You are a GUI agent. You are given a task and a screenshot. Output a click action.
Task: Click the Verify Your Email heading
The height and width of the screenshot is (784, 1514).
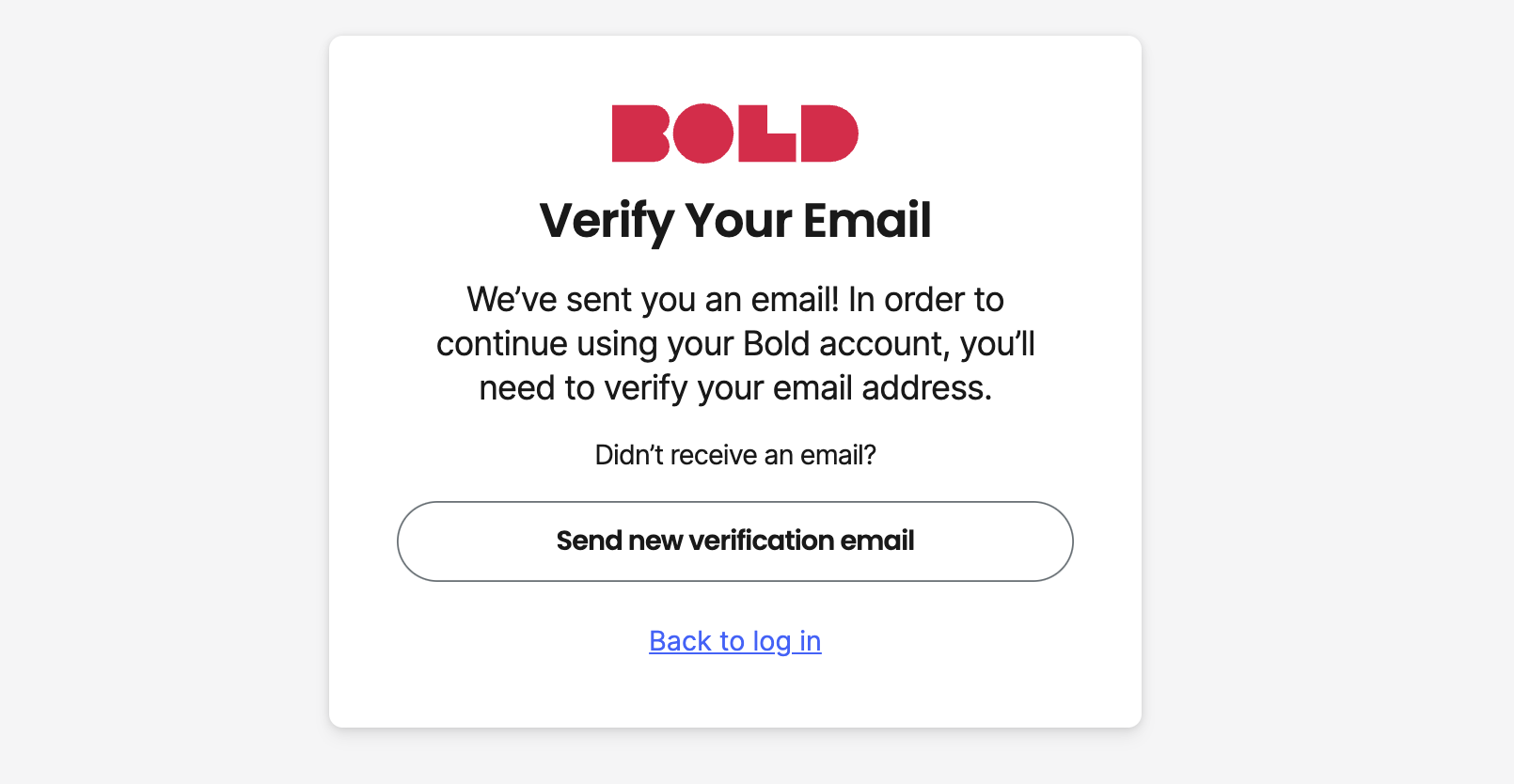click(x=734, y=221)
